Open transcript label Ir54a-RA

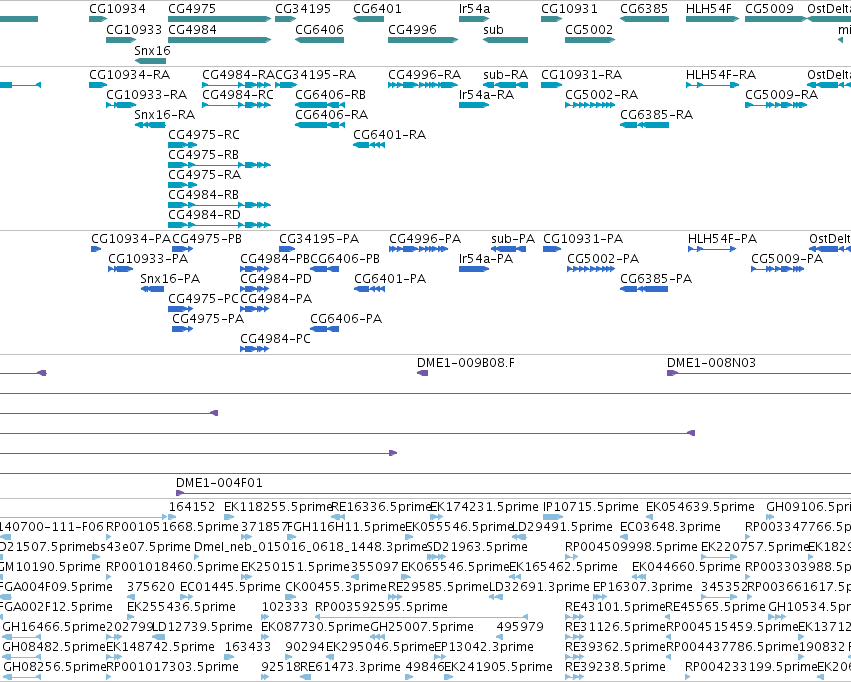(x=486, y=94)
